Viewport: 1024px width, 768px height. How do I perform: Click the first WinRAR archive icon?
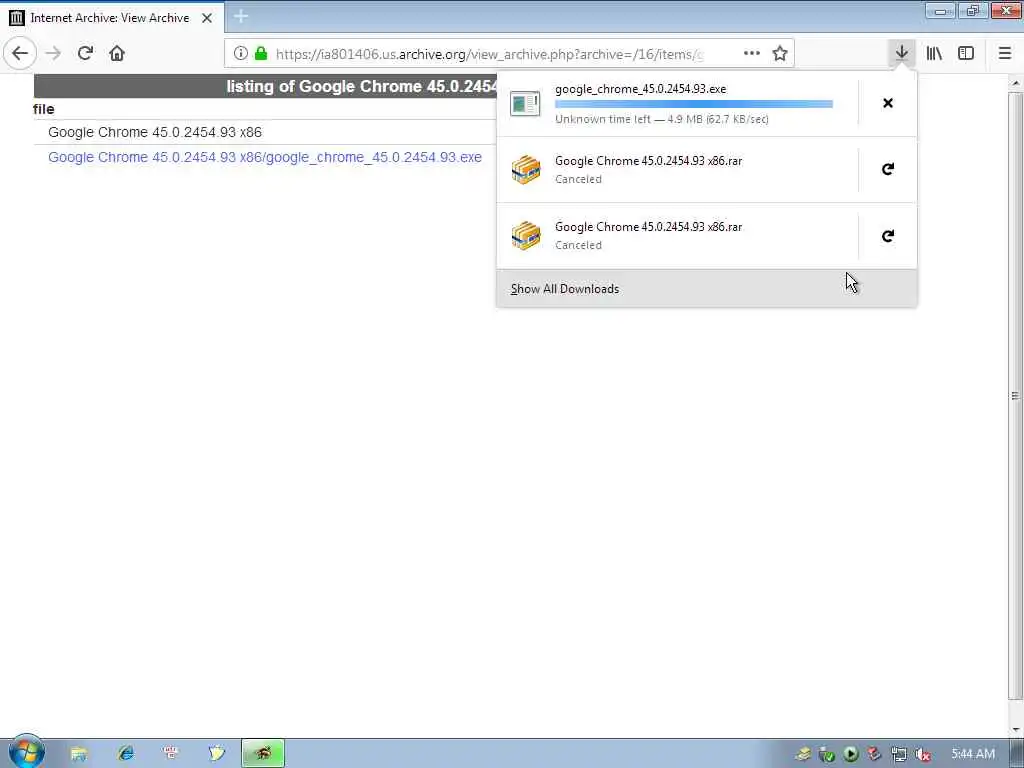pyautogui.click(x=526, y=170)
